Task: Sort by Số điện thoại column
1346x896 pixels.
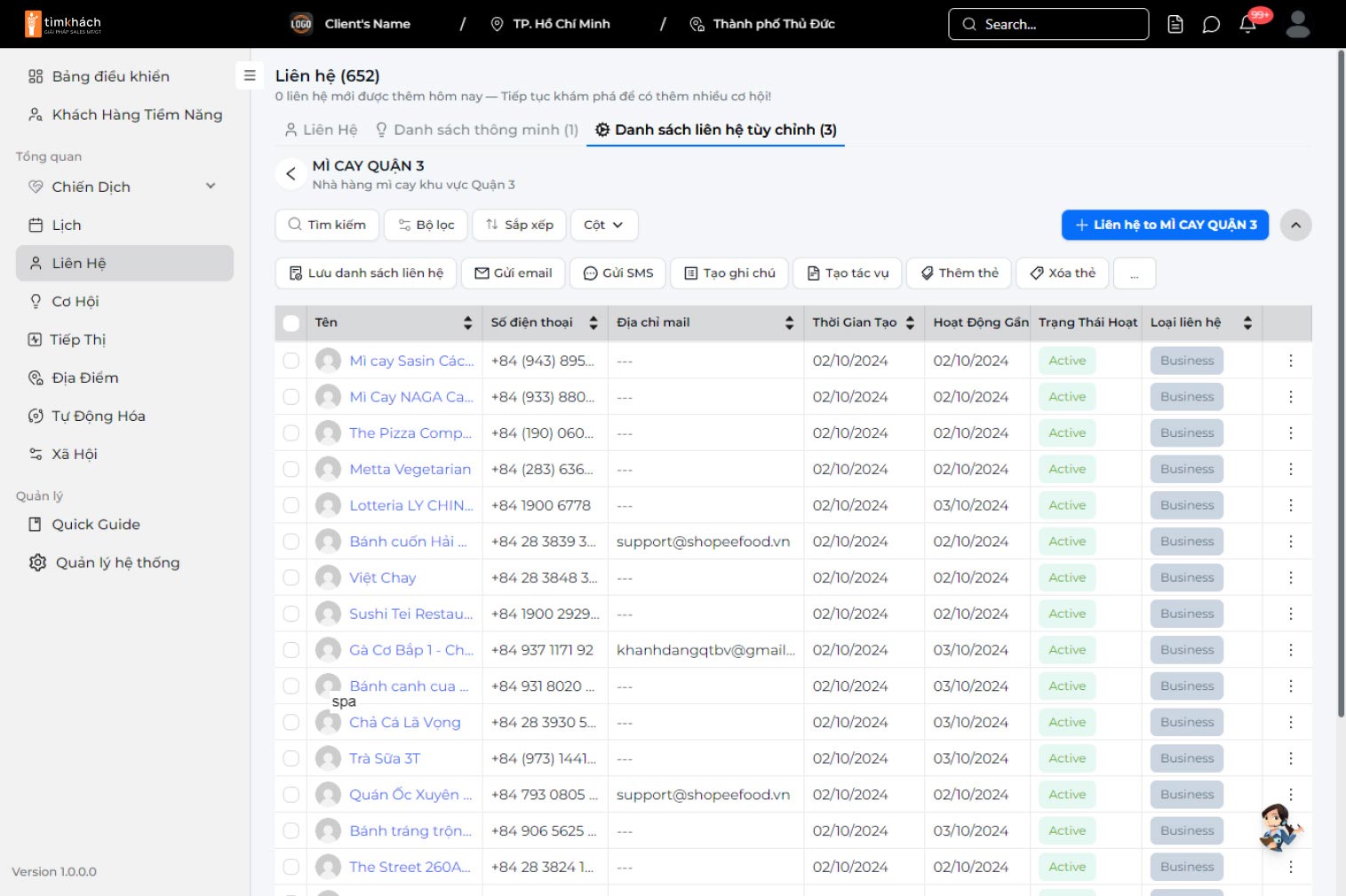Action: tap(593, 322)
